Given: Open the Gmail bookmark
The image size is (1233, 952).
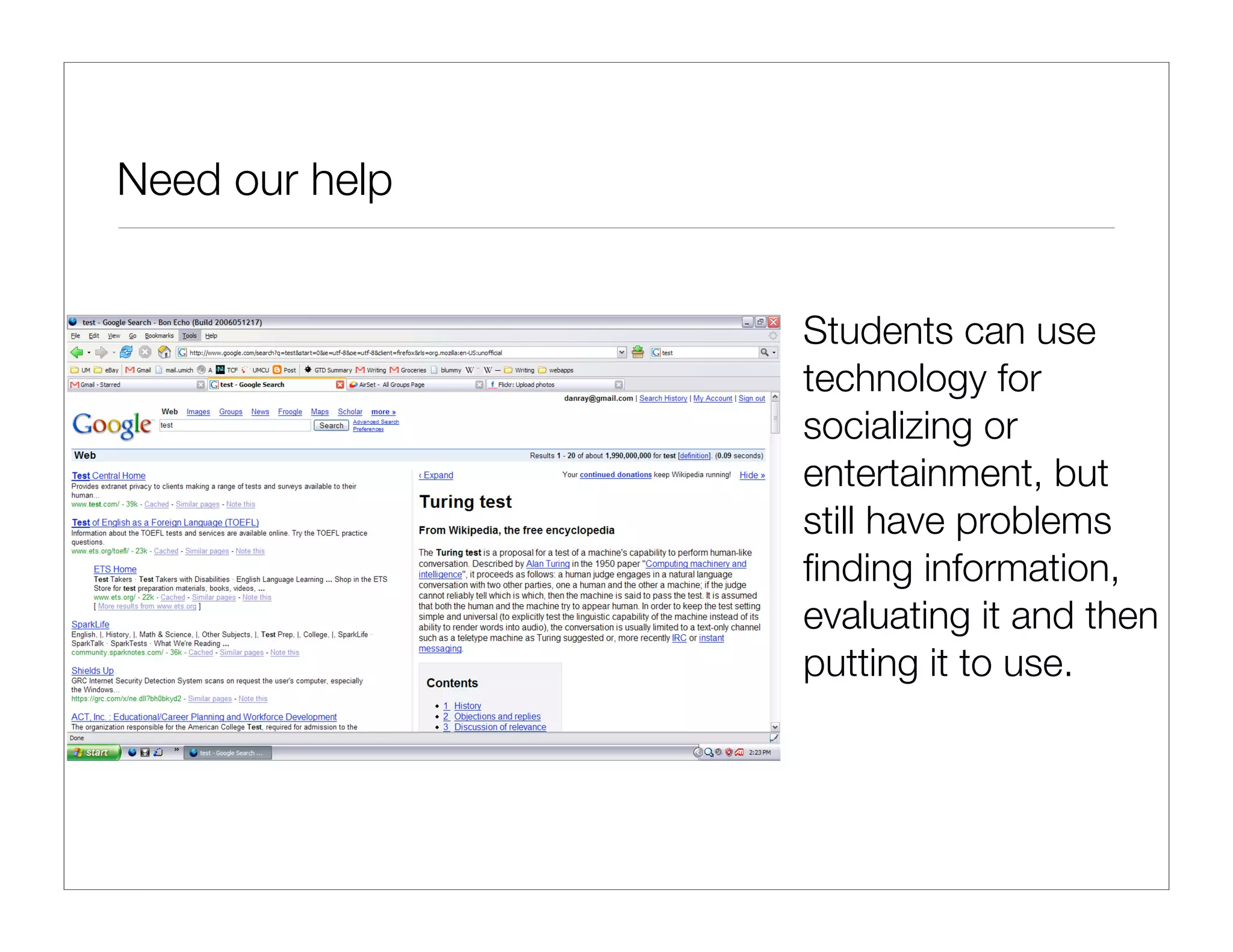Looking at the screenshot, I should coord(138,370).
